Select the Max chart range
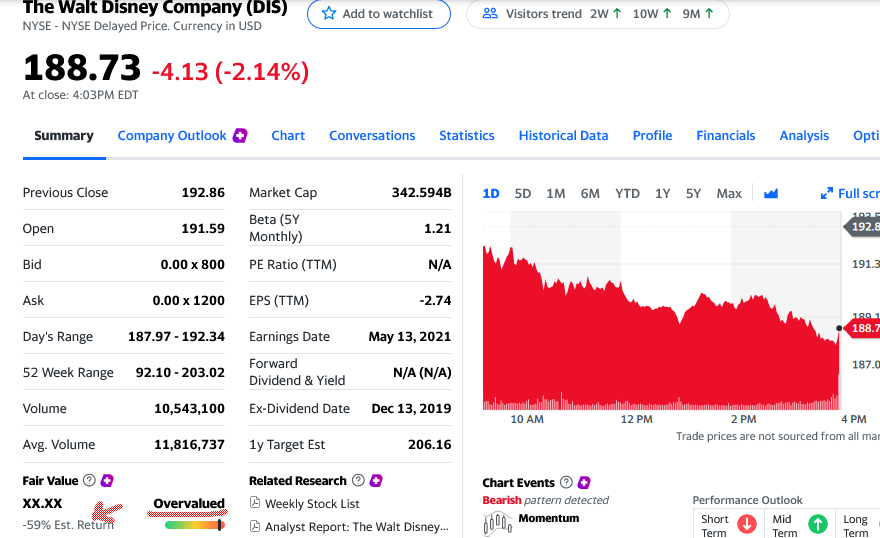This screenshot has width=880, height=538. [x=729, y=194]
